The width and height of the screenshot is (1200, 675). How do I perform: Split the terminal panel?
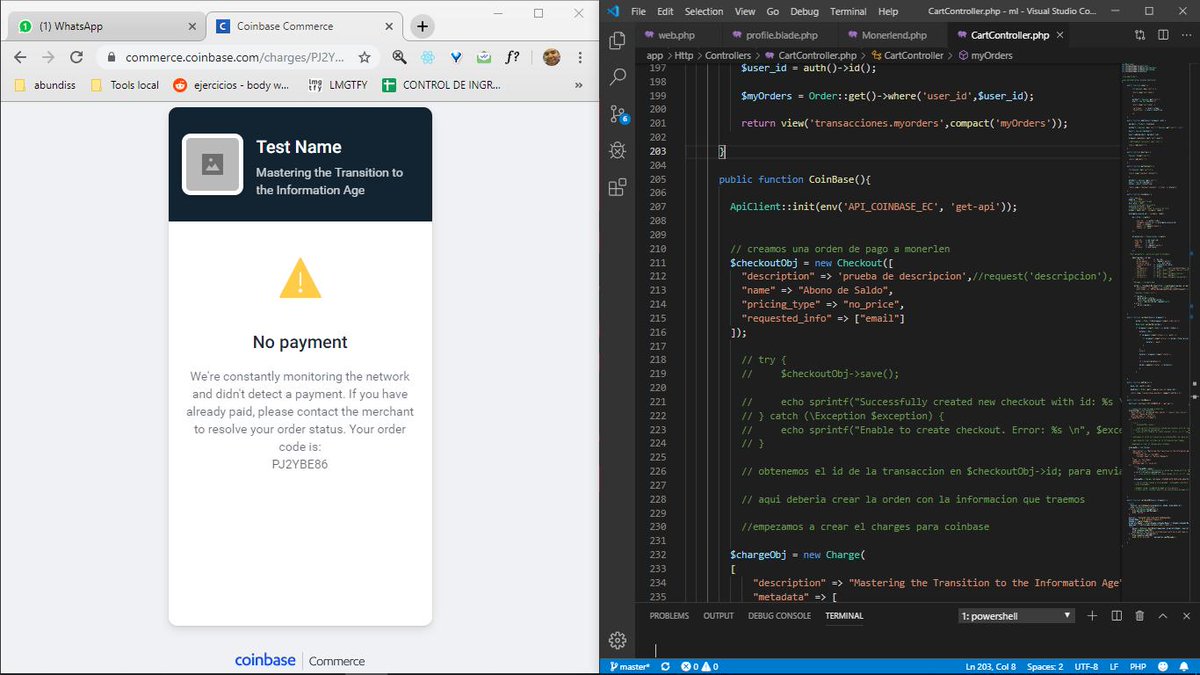[x=1116, y=616]
